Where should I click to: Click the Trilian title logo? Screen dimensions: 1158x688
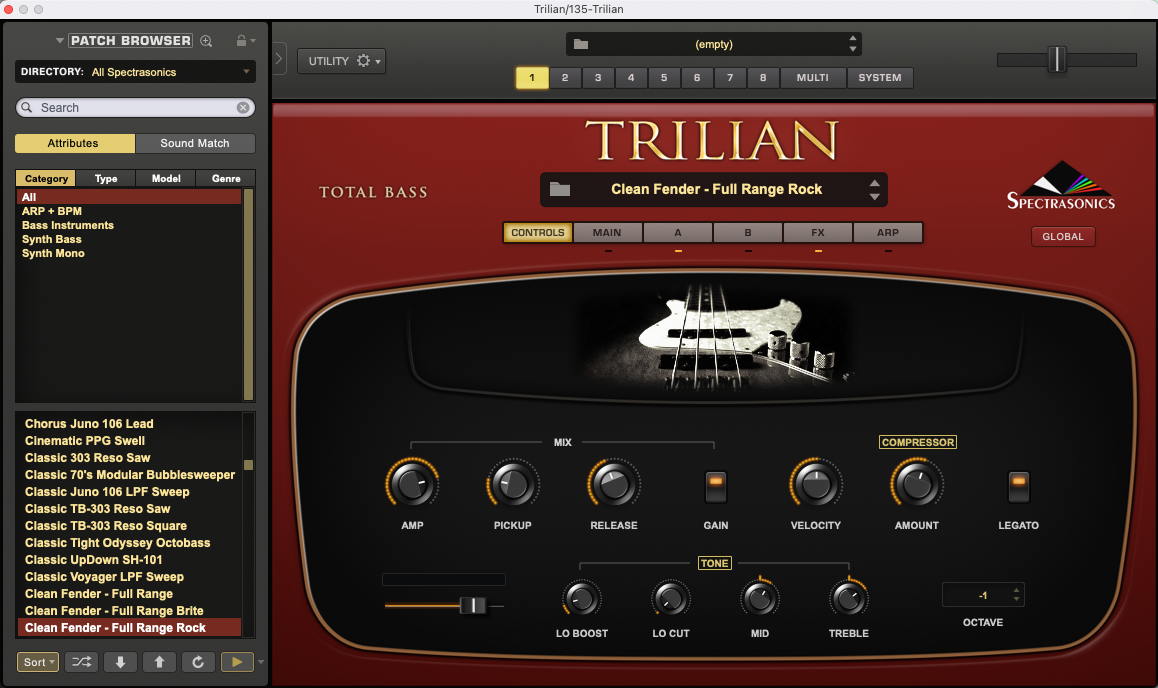[x=713, y=140]
